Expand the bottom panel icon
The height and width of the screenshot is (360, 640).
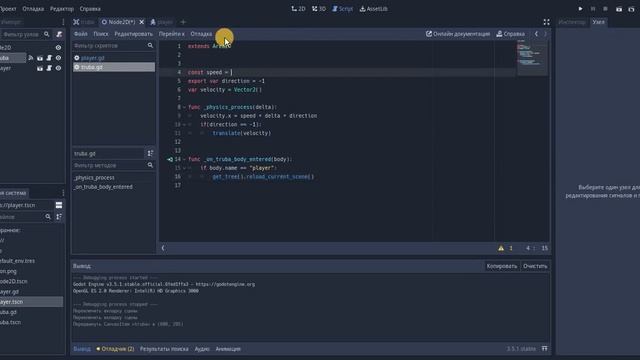pyautogui.click(x=544, y=349)
